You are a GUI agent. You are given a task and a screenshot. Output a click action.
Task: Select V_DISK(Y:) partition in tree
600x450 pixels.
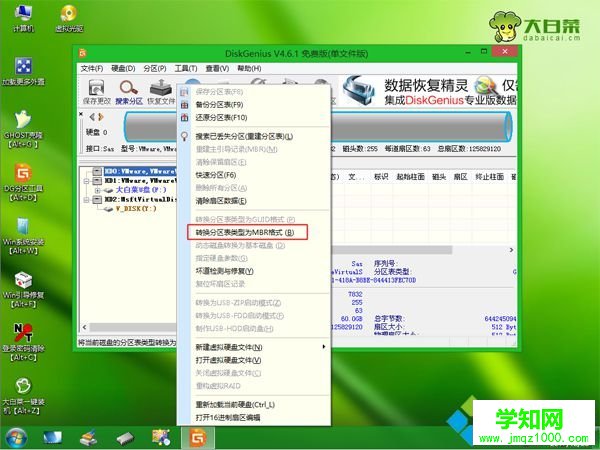pyautogui.click(x=135, y=209)
